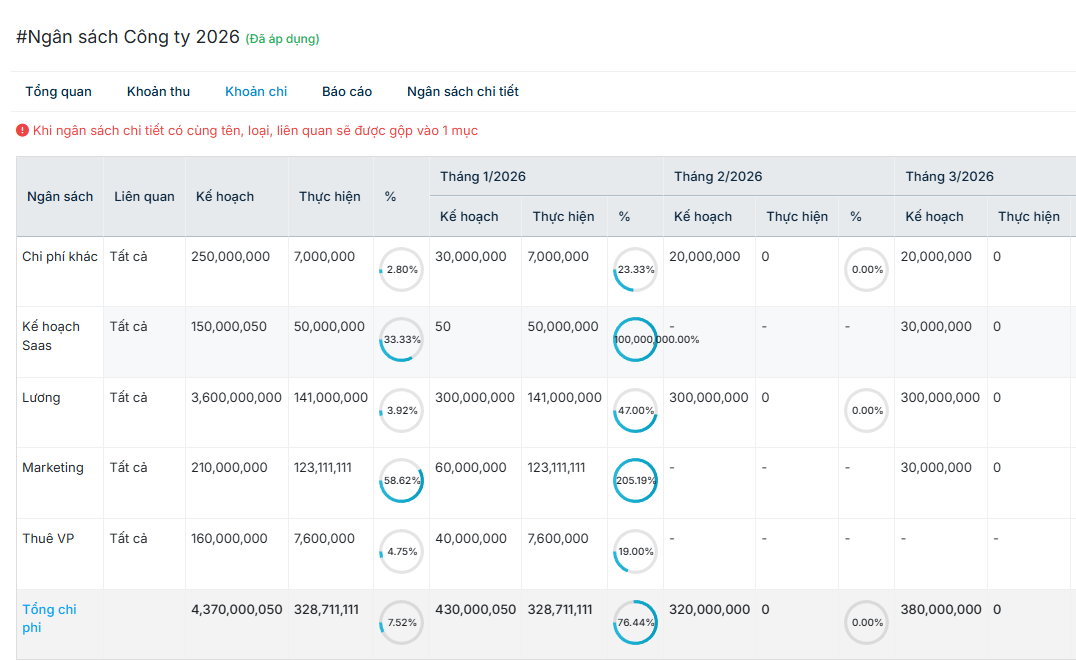Image resolution: width=1076 pixels, height=661 pixels.
Task: Click the red warning icon above the table
Action: pos(22,130)
